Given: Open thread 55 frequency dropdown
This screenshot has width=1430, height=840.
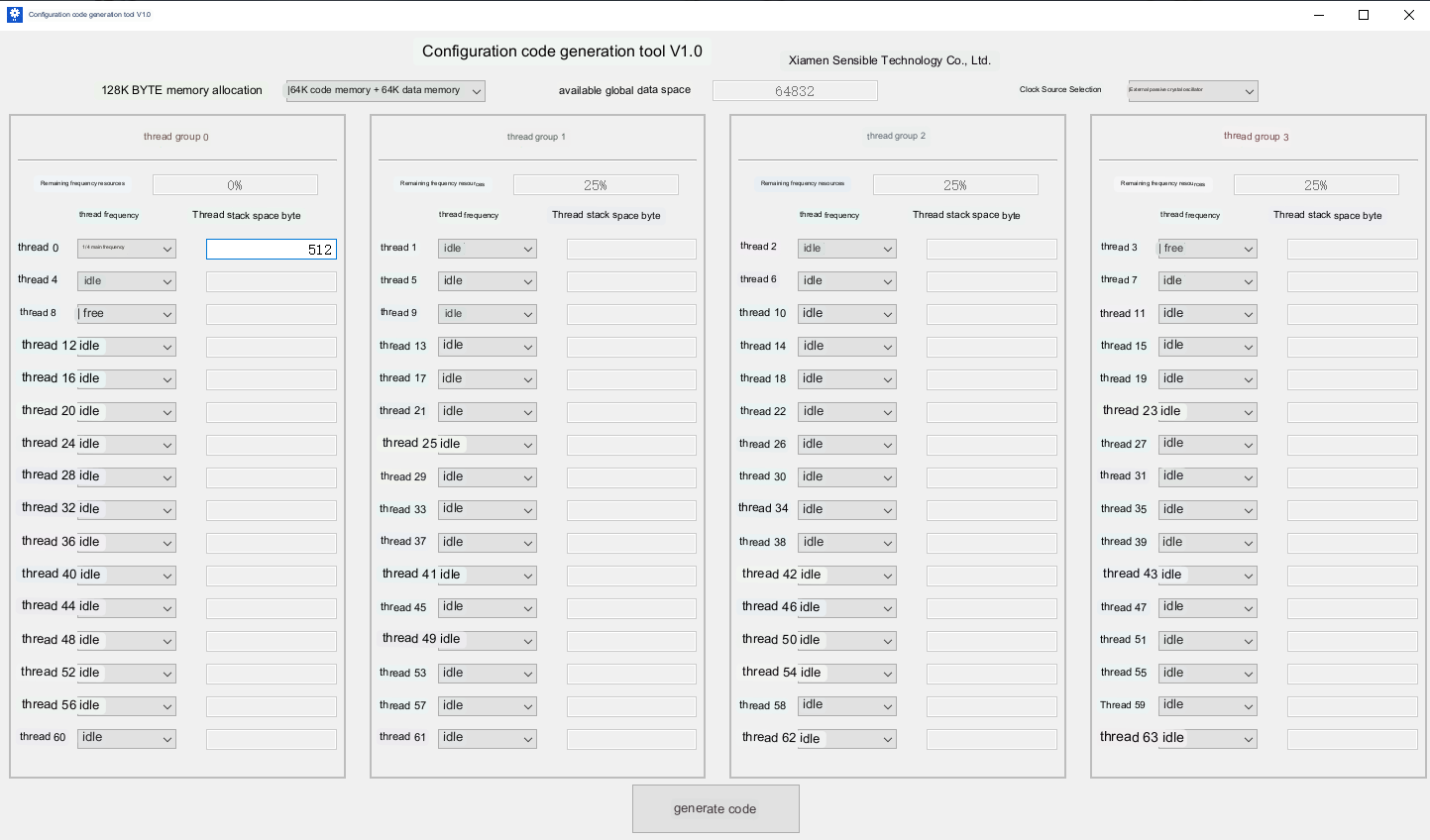Looking at the screenshot, I should (1208, 674).
